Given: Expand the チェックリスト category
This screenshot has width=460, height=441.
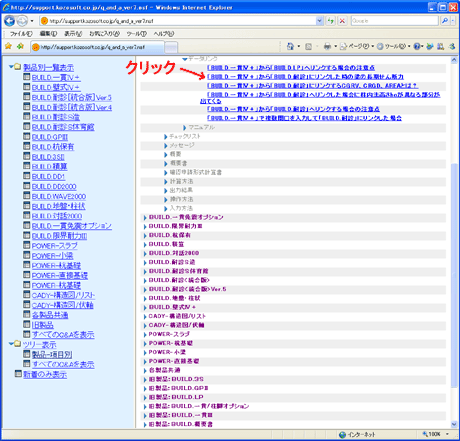Looking at the screenshot, I should [x=166, y=137].
